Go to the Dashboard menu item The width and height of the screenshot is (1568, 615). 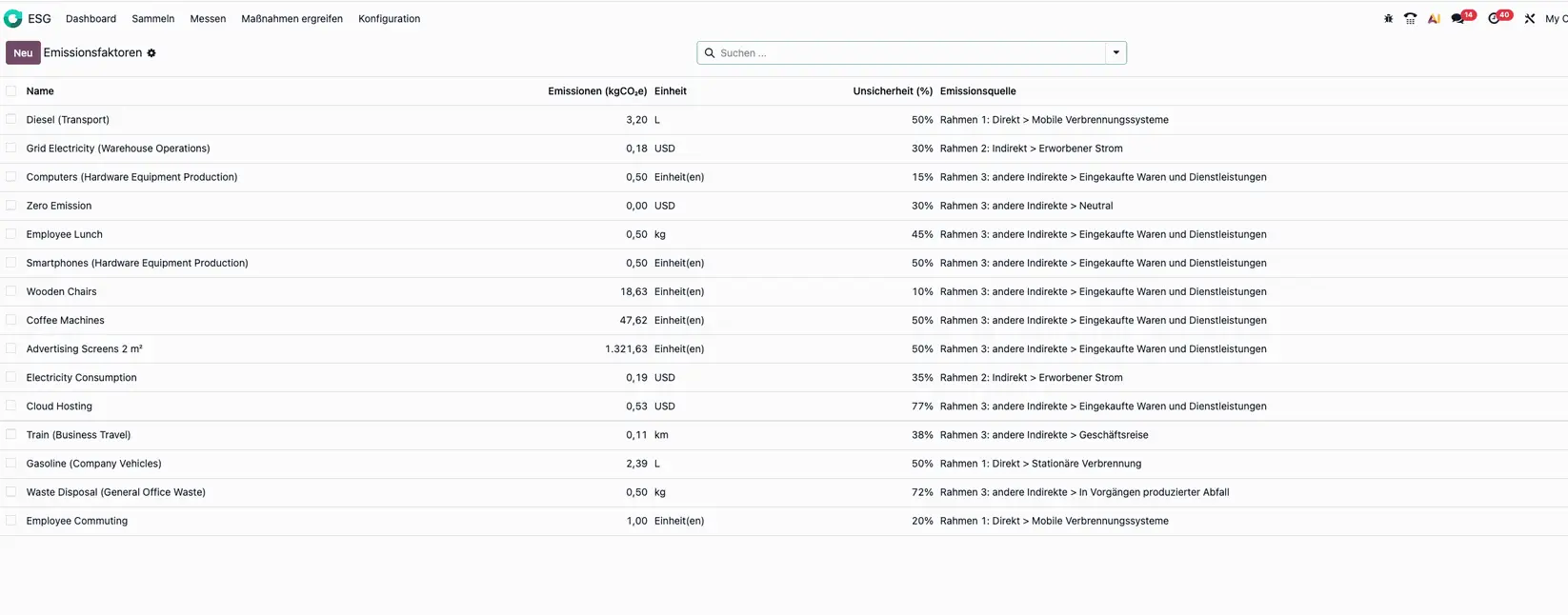coord(90,19)
